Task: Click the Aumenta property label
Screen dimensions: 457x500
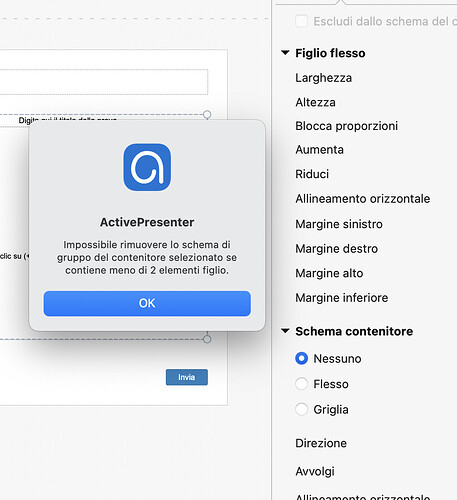Action: 319,150
